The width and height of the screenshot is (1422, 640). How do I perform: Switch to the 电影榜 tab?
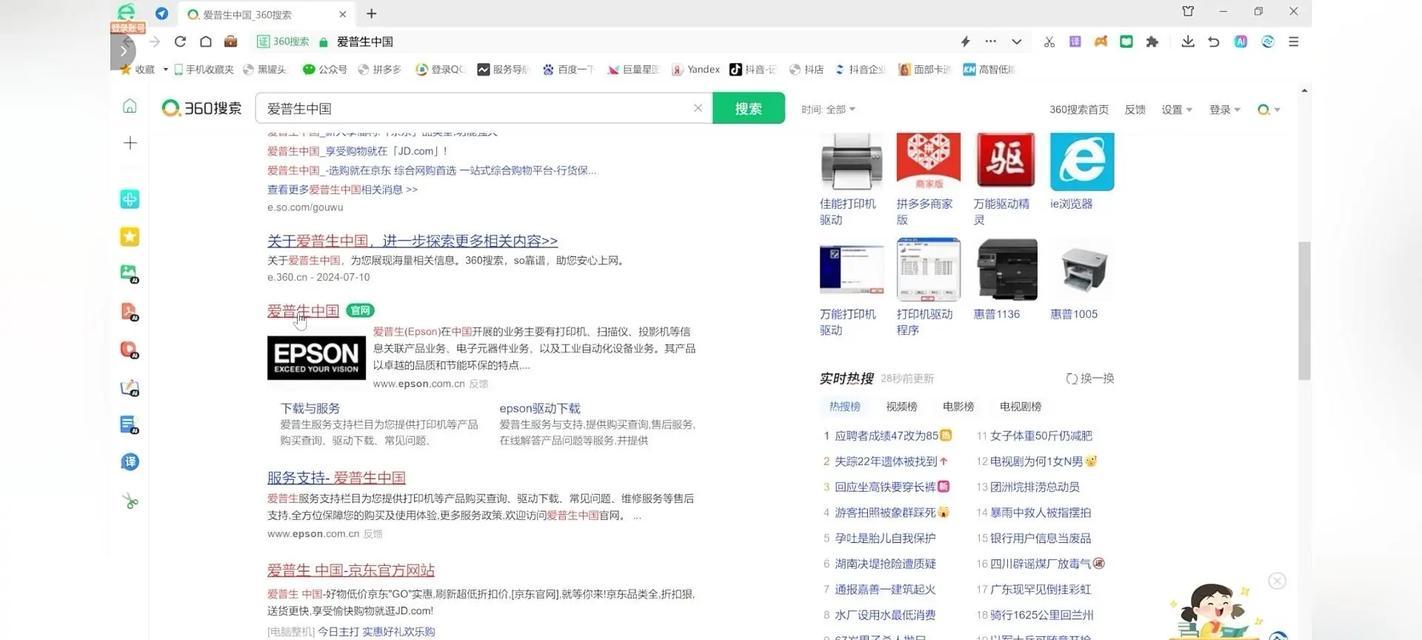click(958, 406)
